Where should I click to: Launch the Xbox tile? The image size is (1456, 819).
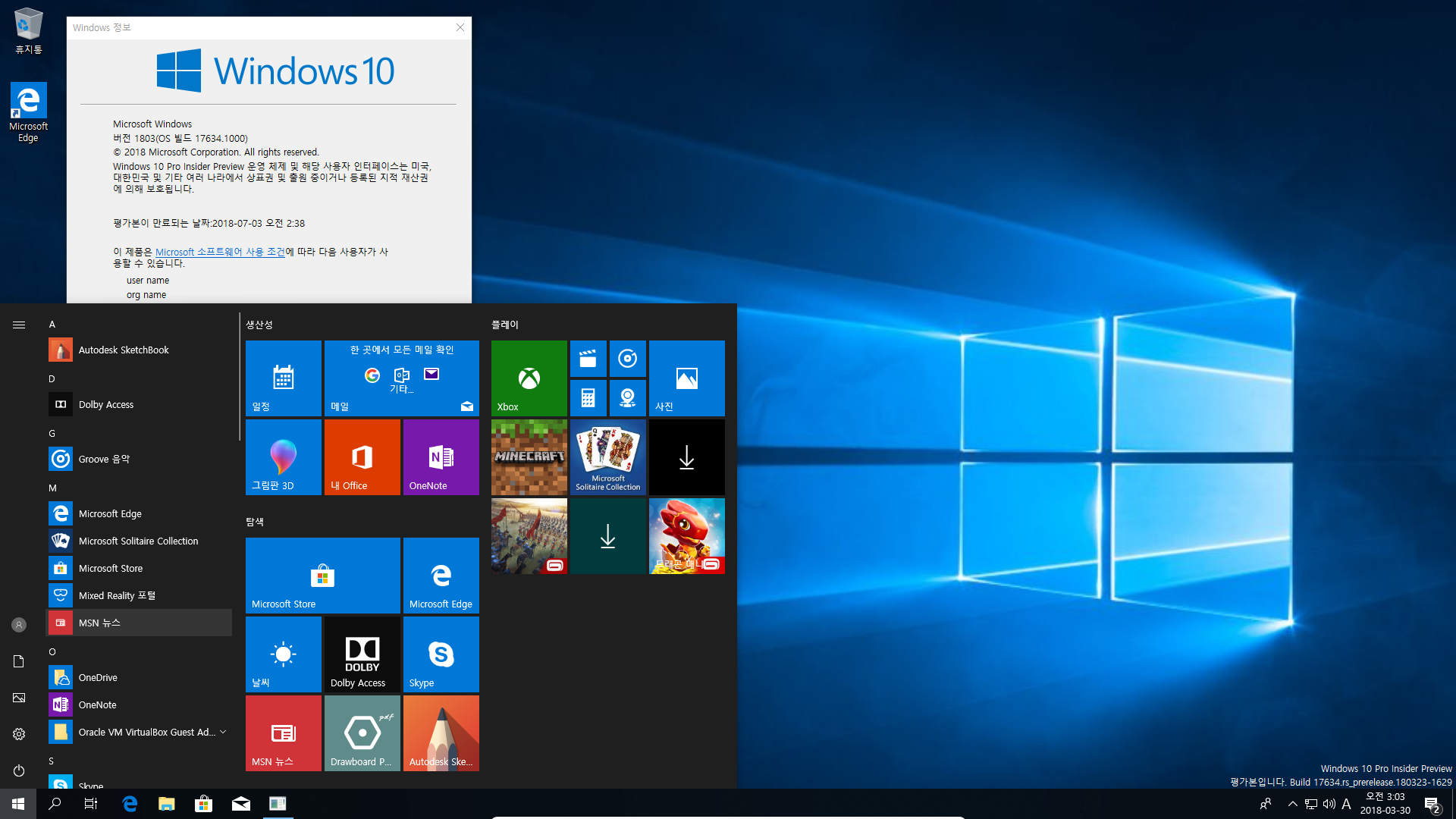[529, 378]
